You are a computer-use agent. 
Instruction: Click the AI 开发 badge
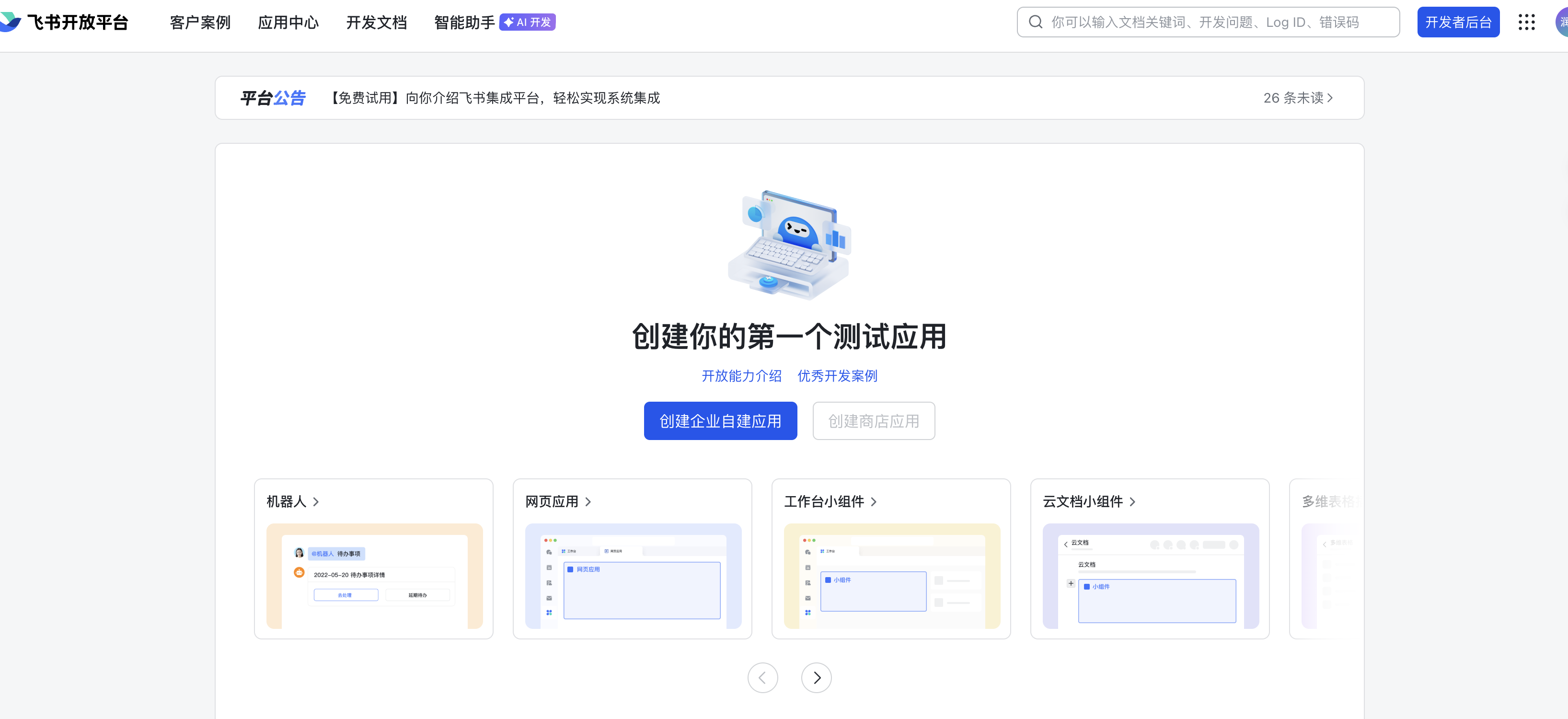point(527,23)
